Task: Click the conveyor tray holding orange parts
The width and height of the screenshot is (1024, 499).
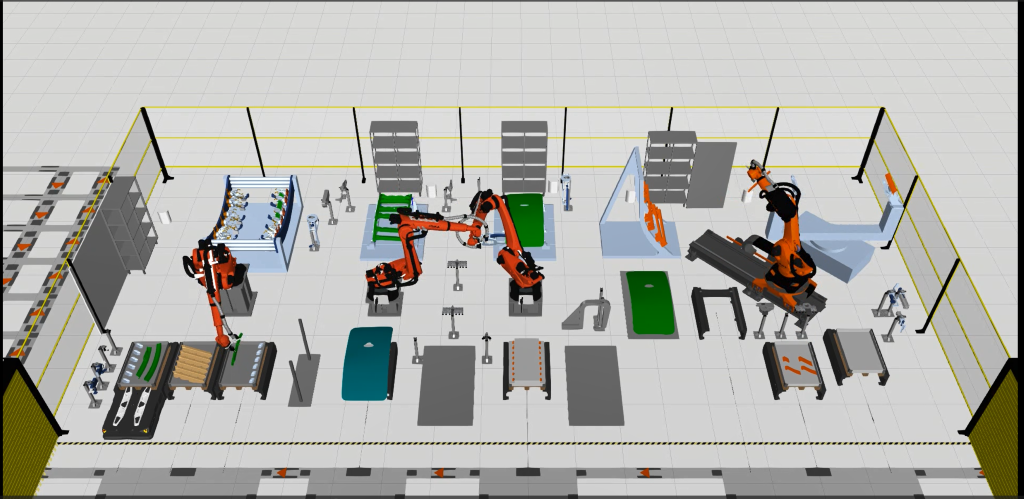Action: [795, 366]
